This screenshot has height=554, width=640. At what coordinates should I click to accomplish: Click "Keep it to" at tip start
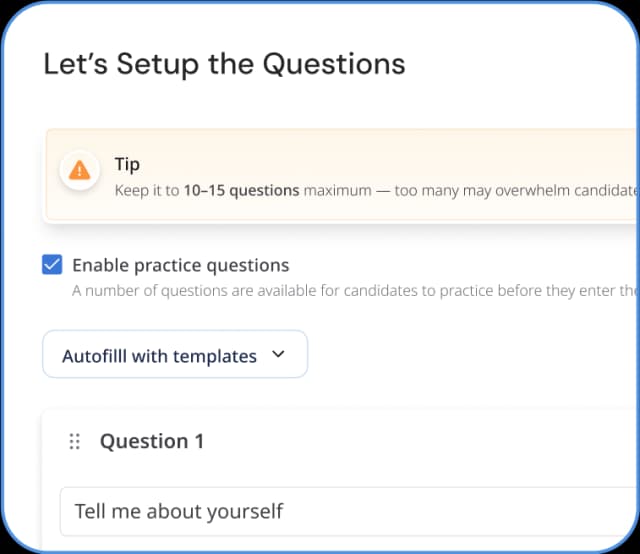[x=146, y=190]
